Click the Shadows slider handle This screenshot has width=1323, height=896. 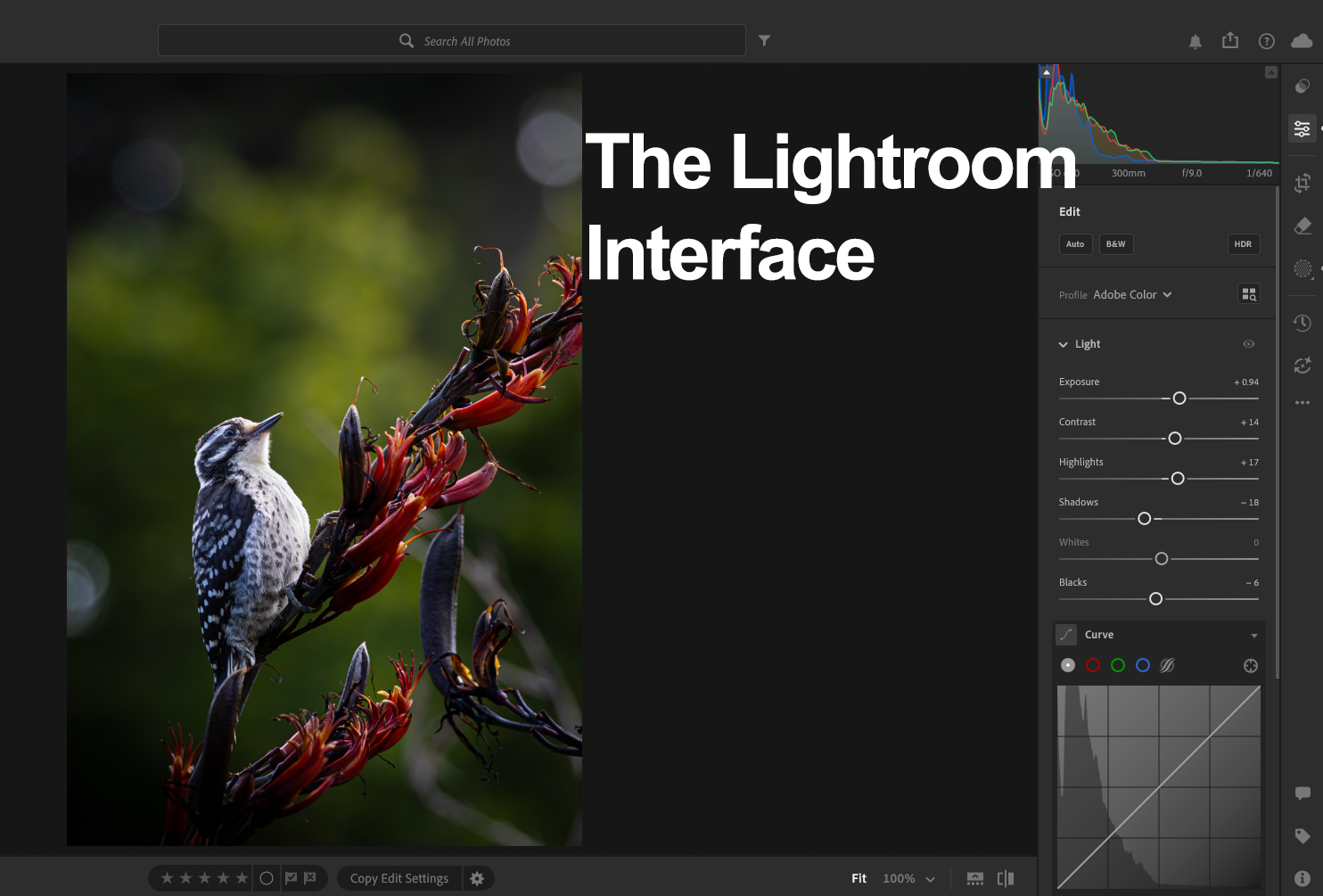coord(1145,519)
